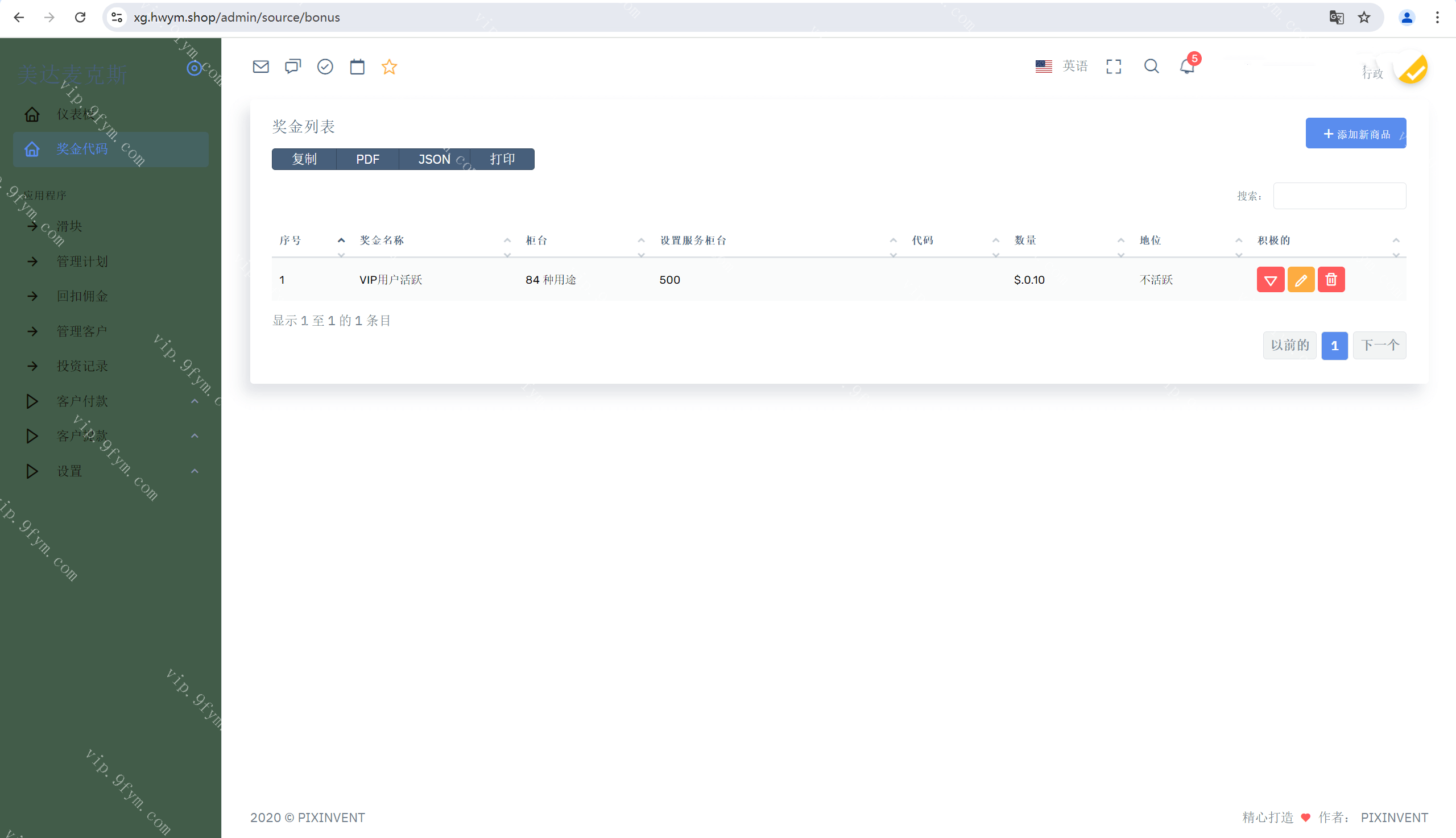
Task: Toggle fullscreen with the expand icon
Action: (1114, 67)
